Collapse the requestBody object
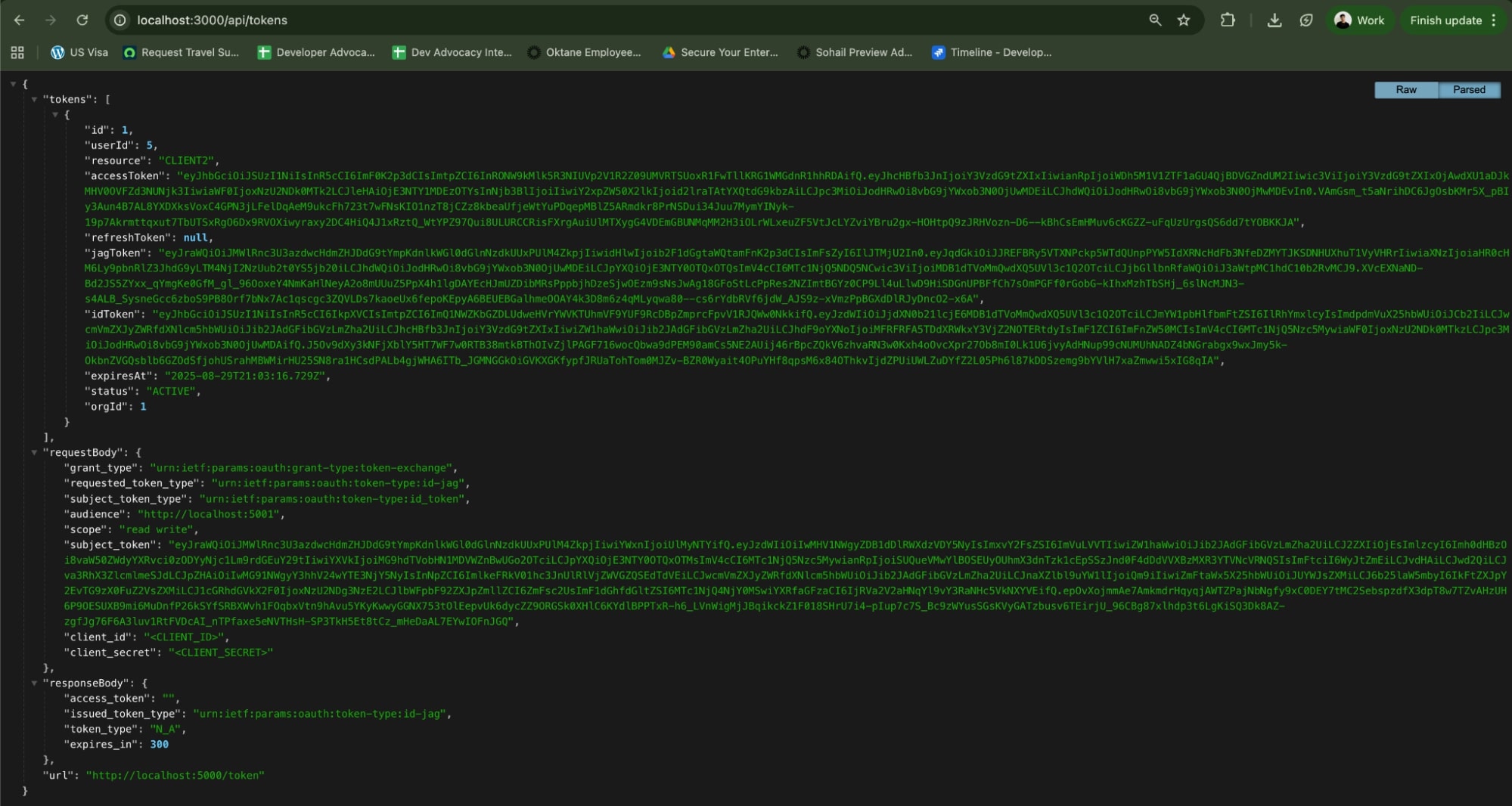Screen dimensions: 1512x806 [34, 452]
